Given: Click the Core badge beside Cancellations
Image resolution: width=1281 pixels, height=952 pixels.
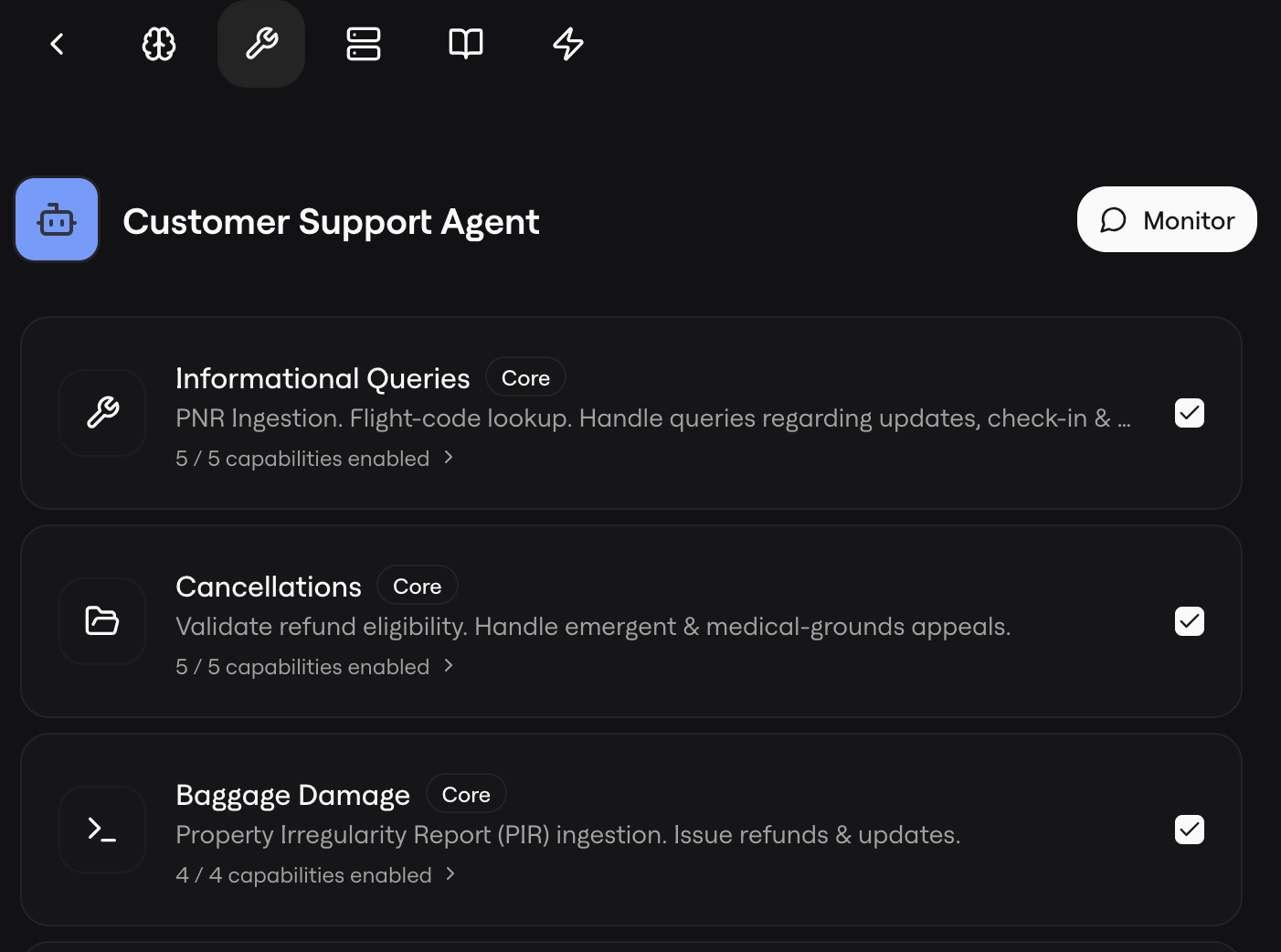Looking at the screenshot, I should 417,587.
